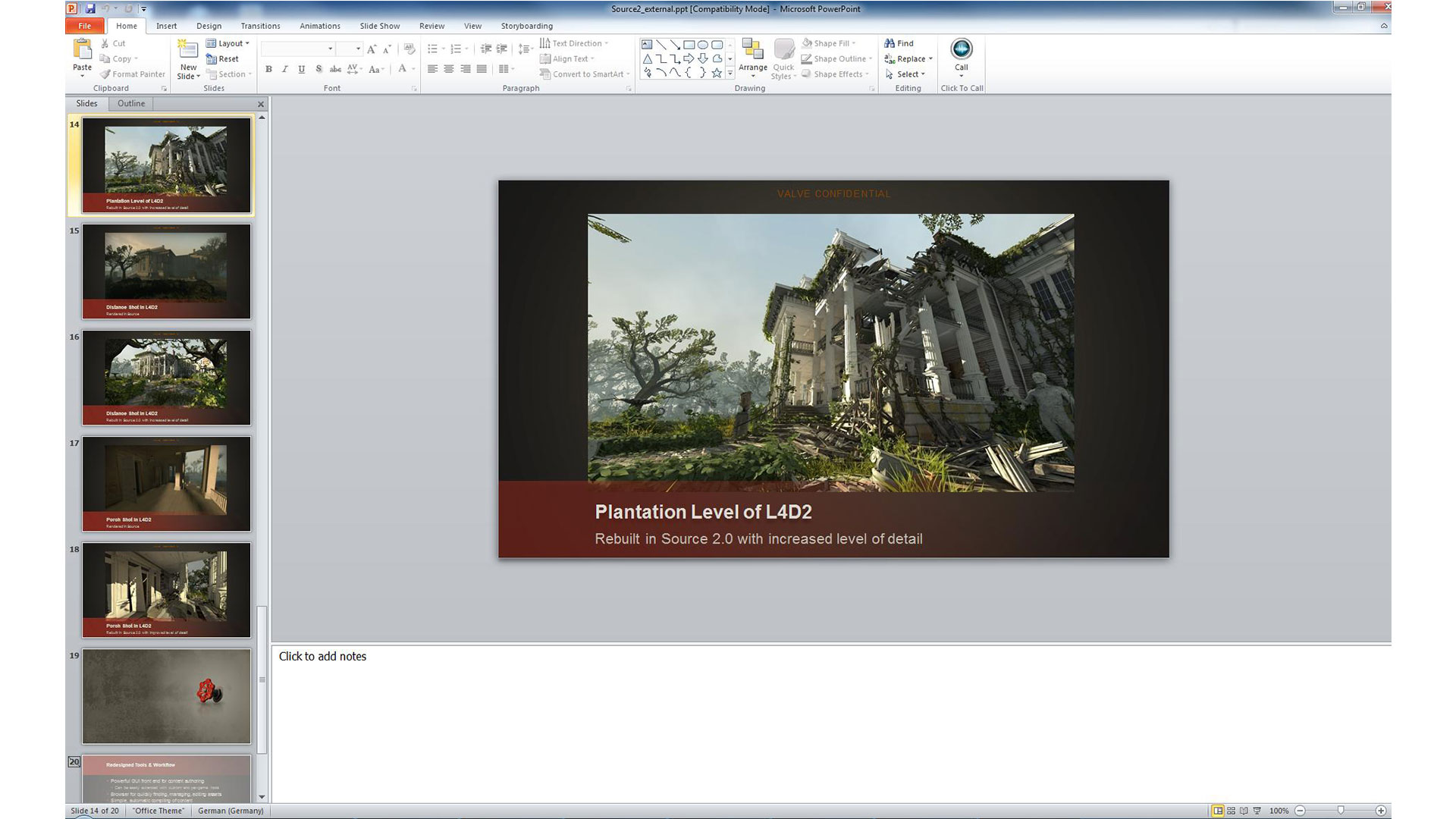Switch to the Outline pane tab
The height and width of the screenshot is (819, 1456).
[x=130, y=104]
